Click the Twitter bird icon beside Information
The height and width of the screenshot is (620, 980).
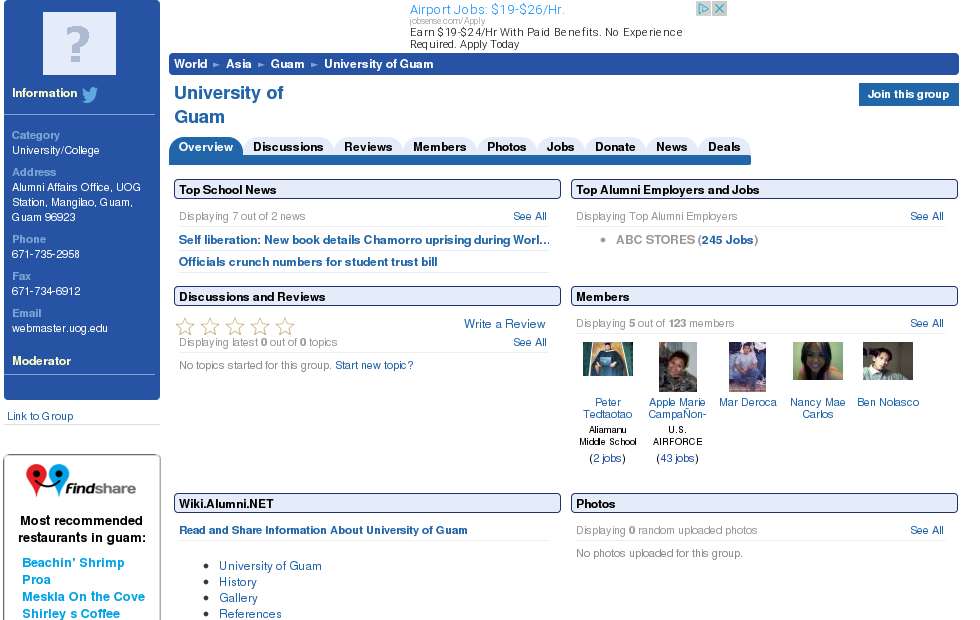click(90, 94)
